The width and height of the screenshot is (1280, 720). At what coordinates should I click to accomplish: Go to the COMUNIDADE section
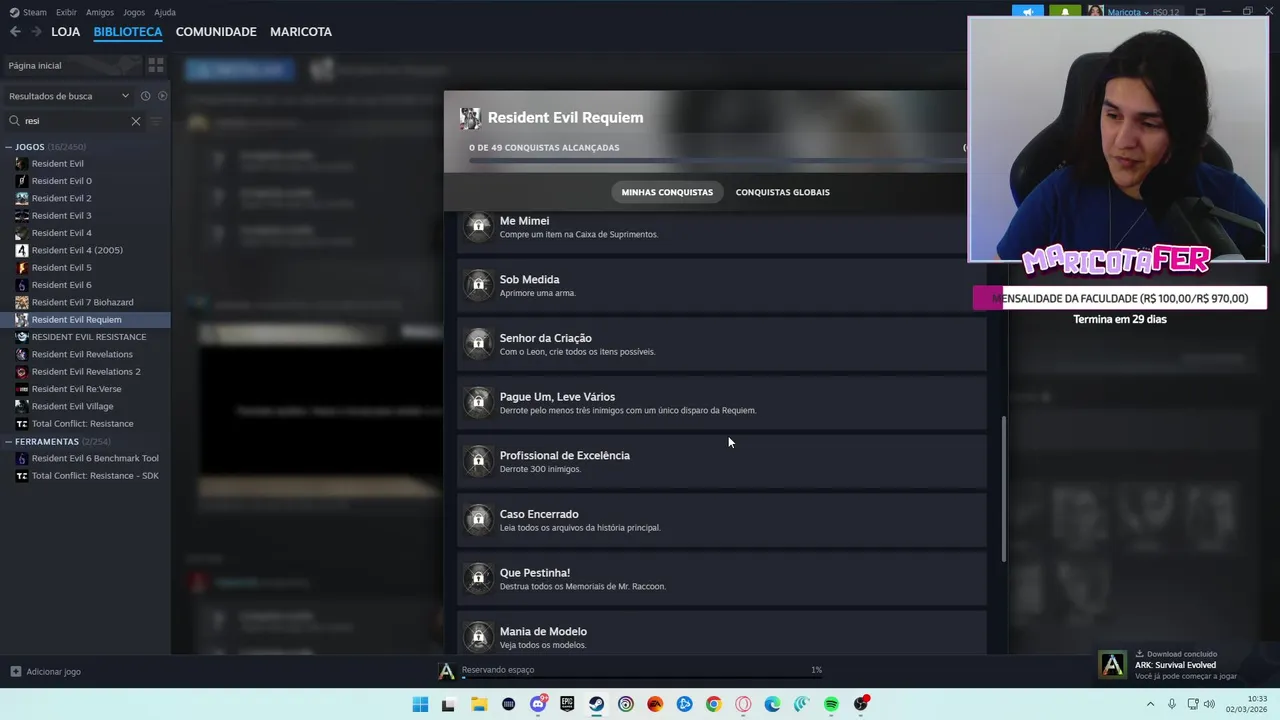coord(216,32)
